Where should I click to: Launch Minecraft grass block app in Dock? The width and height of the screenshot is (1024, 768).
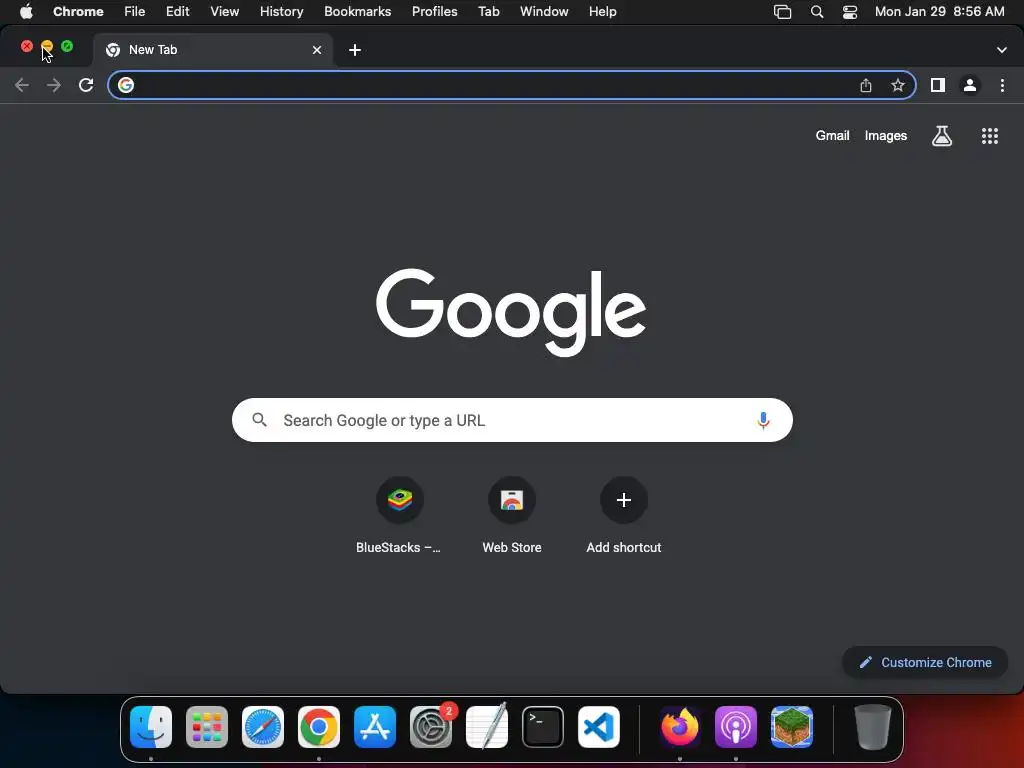[792, 727]
